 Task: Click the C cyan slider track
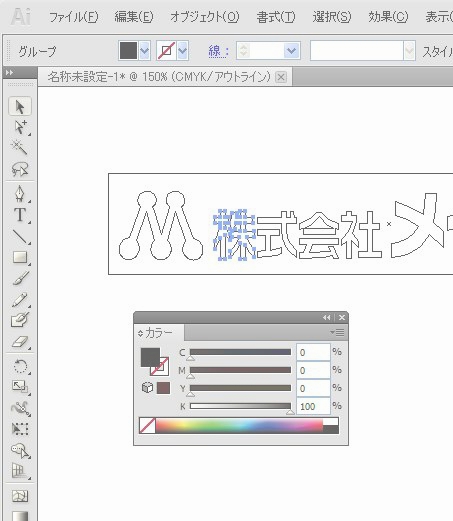[240, 352]
